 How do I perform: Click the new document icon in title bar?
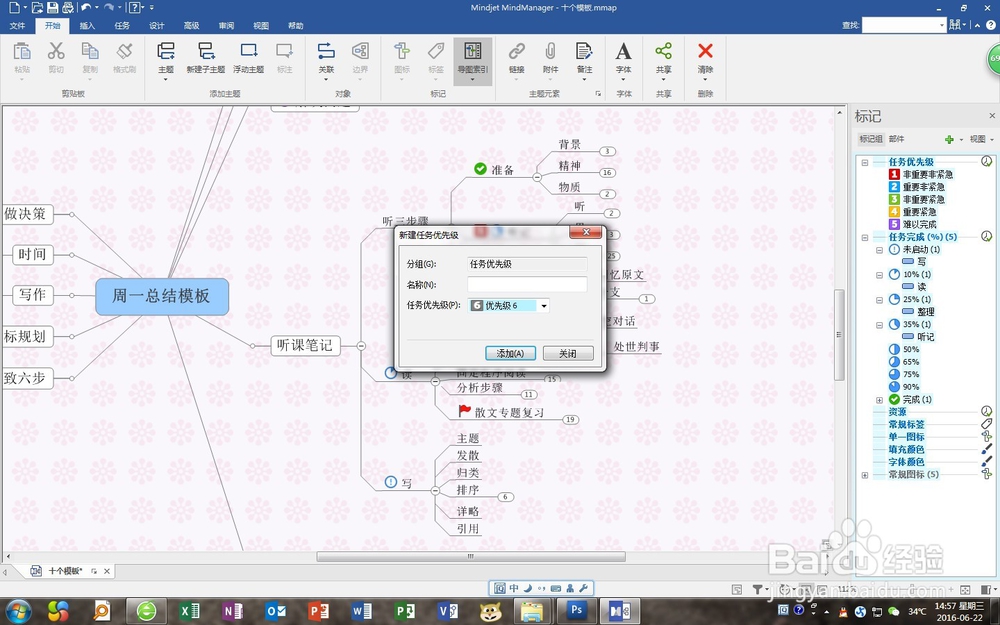13,8
